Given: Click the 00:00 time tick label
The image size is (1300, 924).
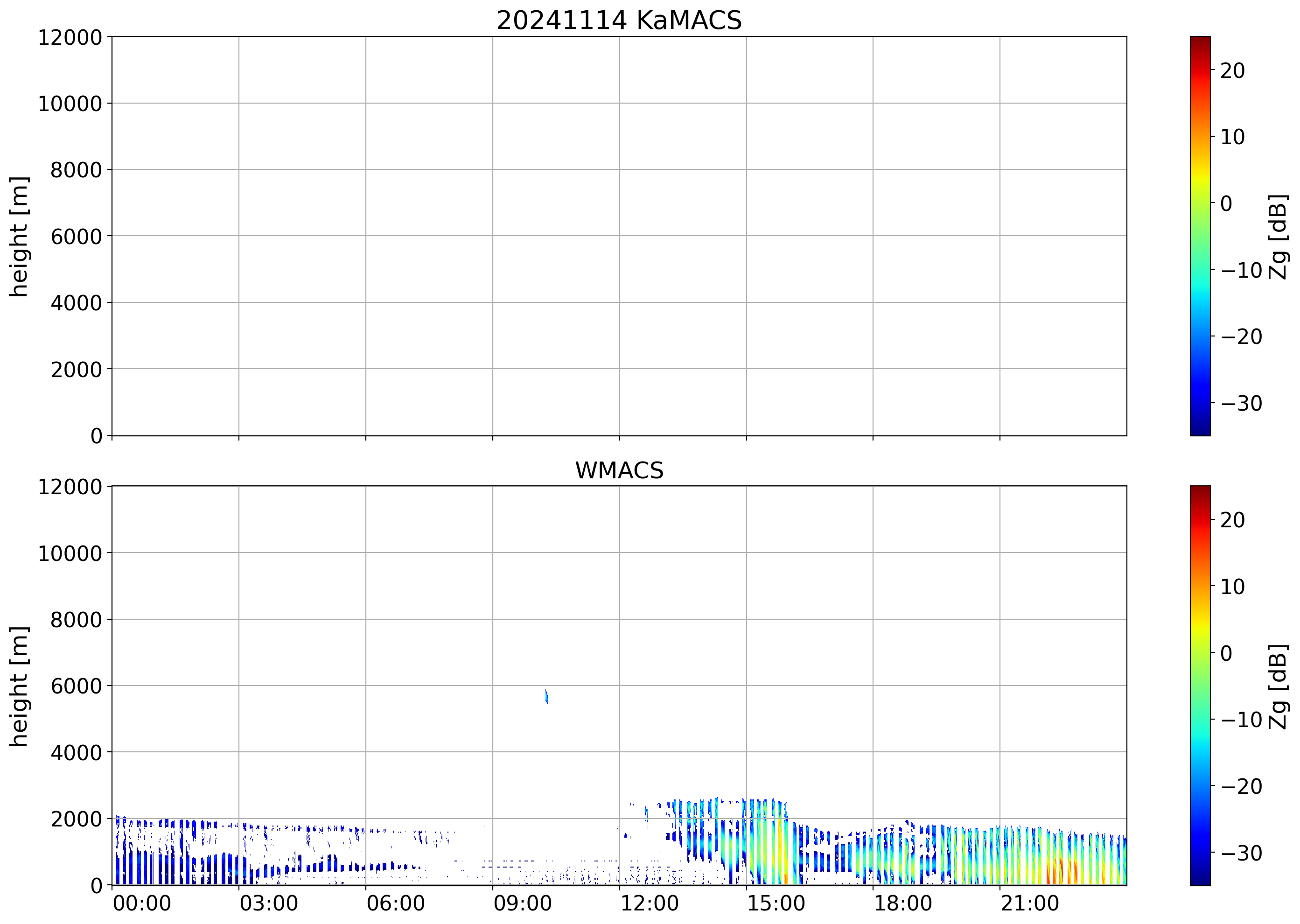Looking at the screenshot, I should point(142,903).
